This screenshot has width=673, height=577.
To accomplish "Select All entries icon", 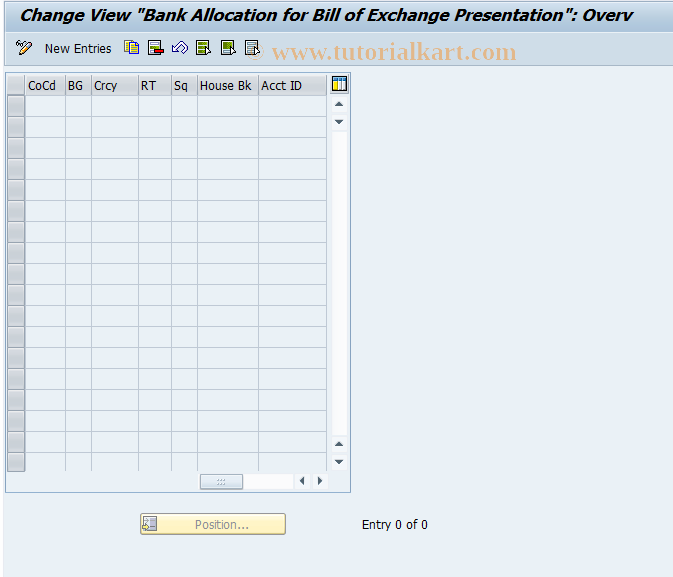I will click(x=203, y=48).
